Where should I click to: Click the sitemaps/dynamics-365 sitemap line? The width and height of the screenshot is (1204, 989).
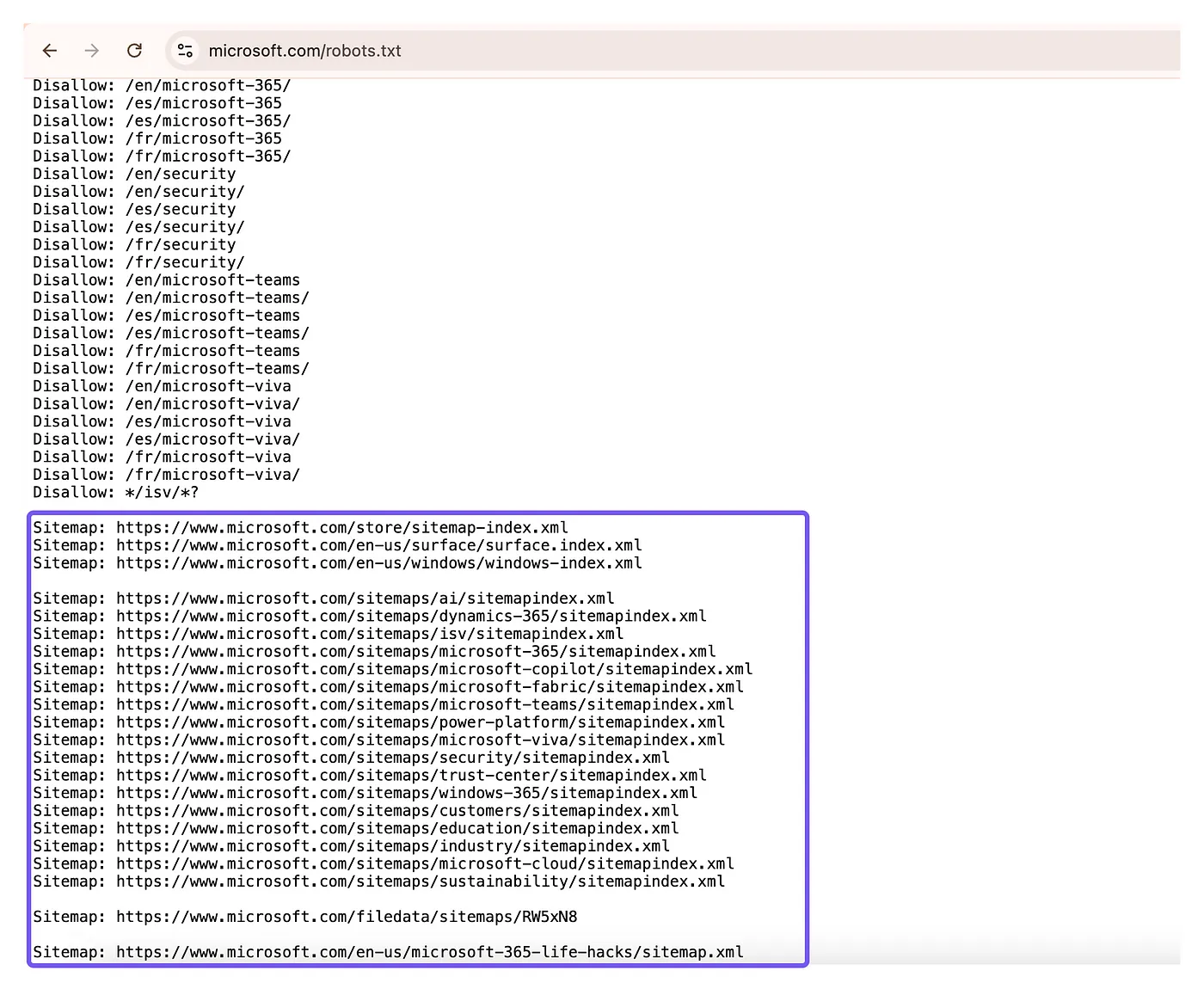[370, 616]
